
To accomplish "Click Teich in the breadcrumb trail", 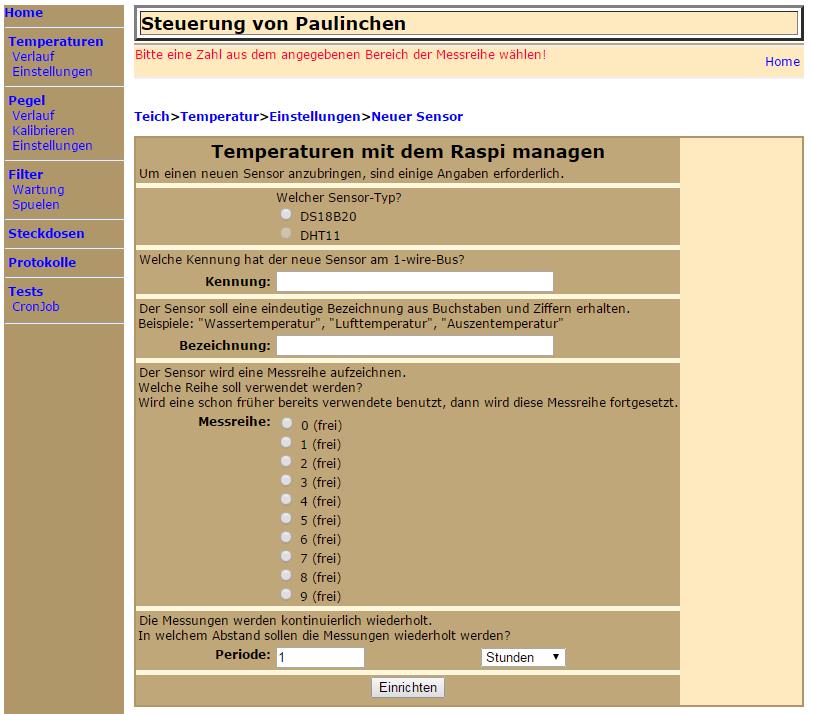I will [x=152, y=117].
